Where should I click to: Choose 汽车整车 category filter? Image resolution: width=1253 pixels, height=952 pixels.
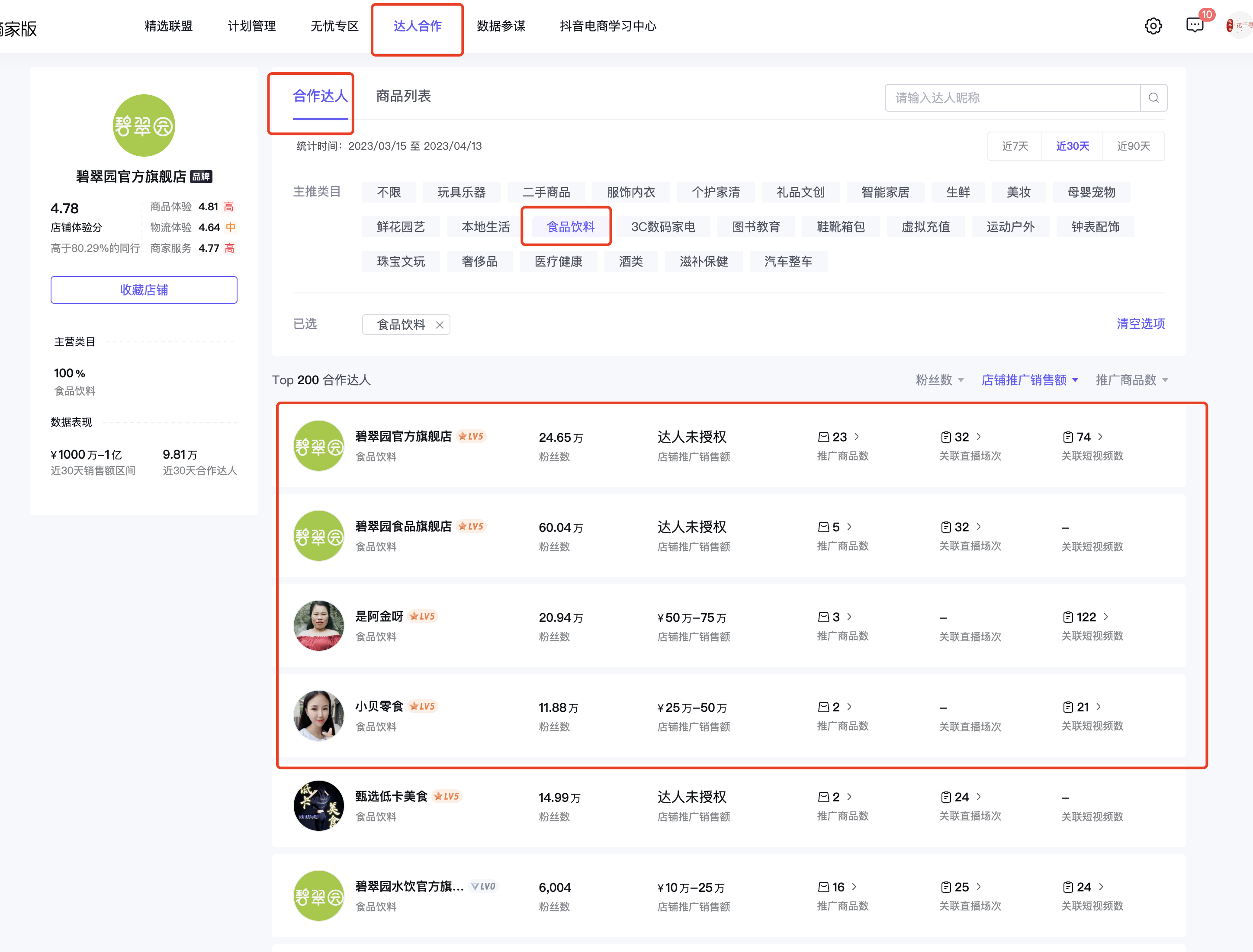tap(788, 262)
